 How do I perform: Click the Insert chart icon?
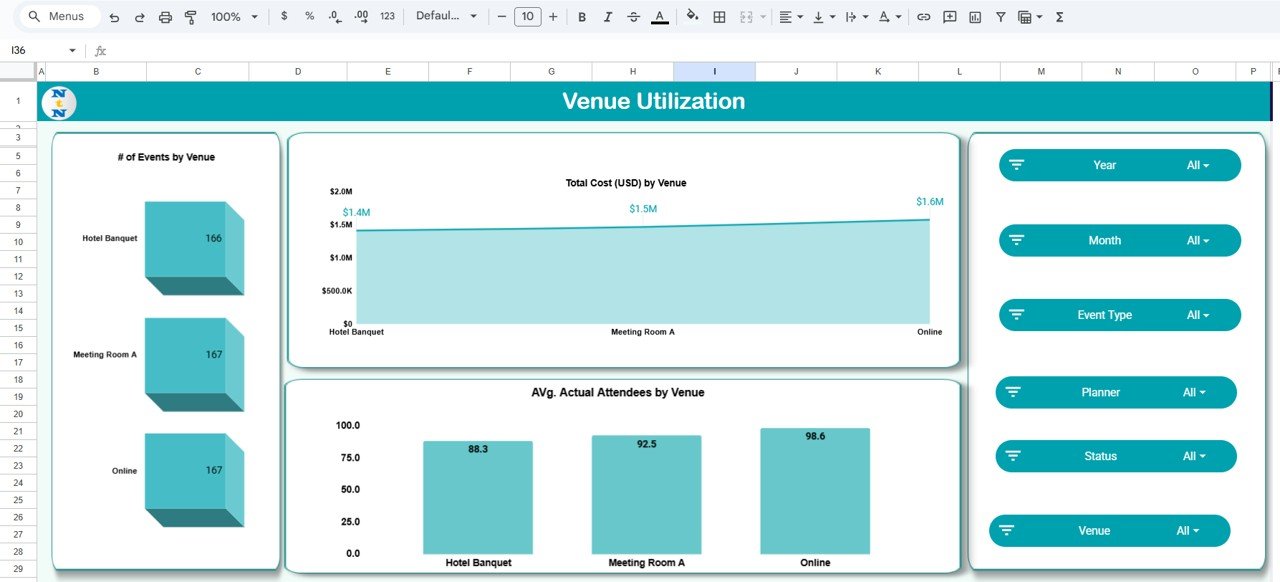(x=974, y=16)
